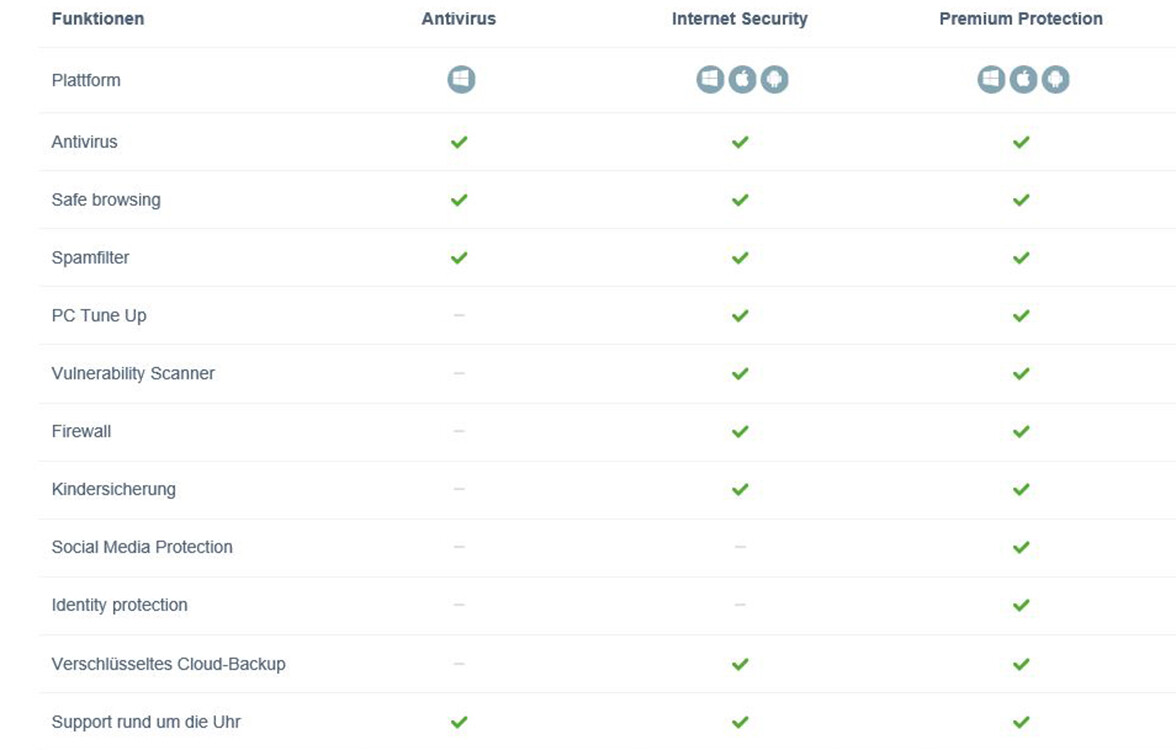
Task: Click the PC Tune Up dash under Antivirus
Action: tap(459, 315)
